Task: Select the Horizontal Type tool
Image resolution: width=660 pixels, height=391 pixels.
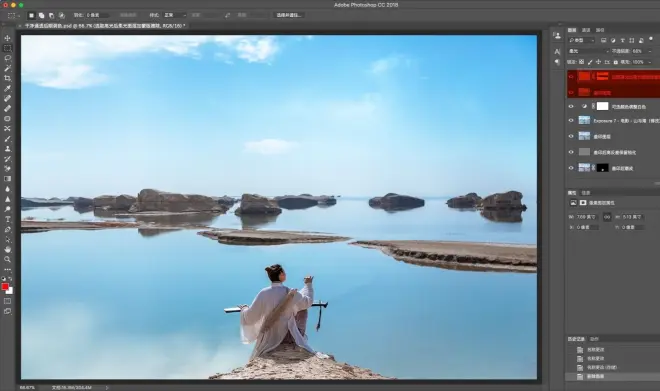Action: tap(8, 219)
